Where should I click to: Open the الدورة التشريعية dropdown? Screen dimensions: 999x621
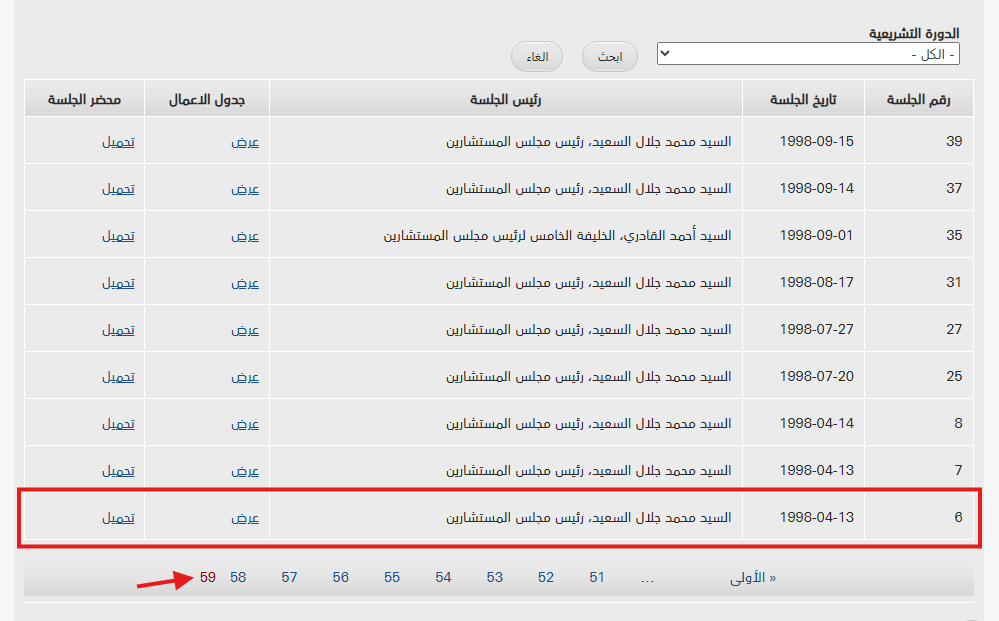pos(808,54)
